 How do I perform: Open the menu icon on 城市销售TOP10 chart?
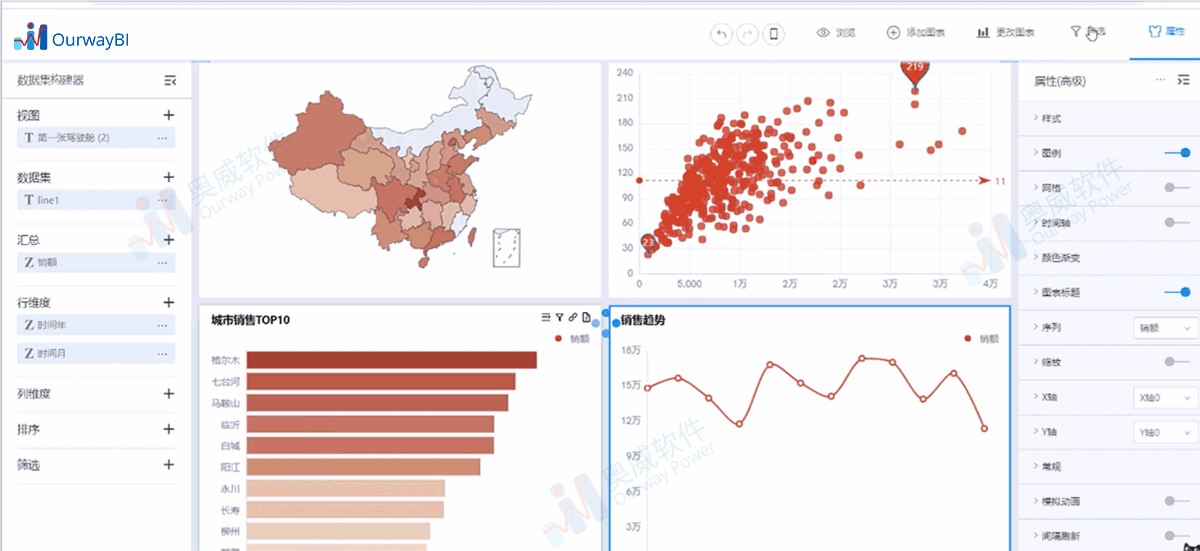click(546, 318)
